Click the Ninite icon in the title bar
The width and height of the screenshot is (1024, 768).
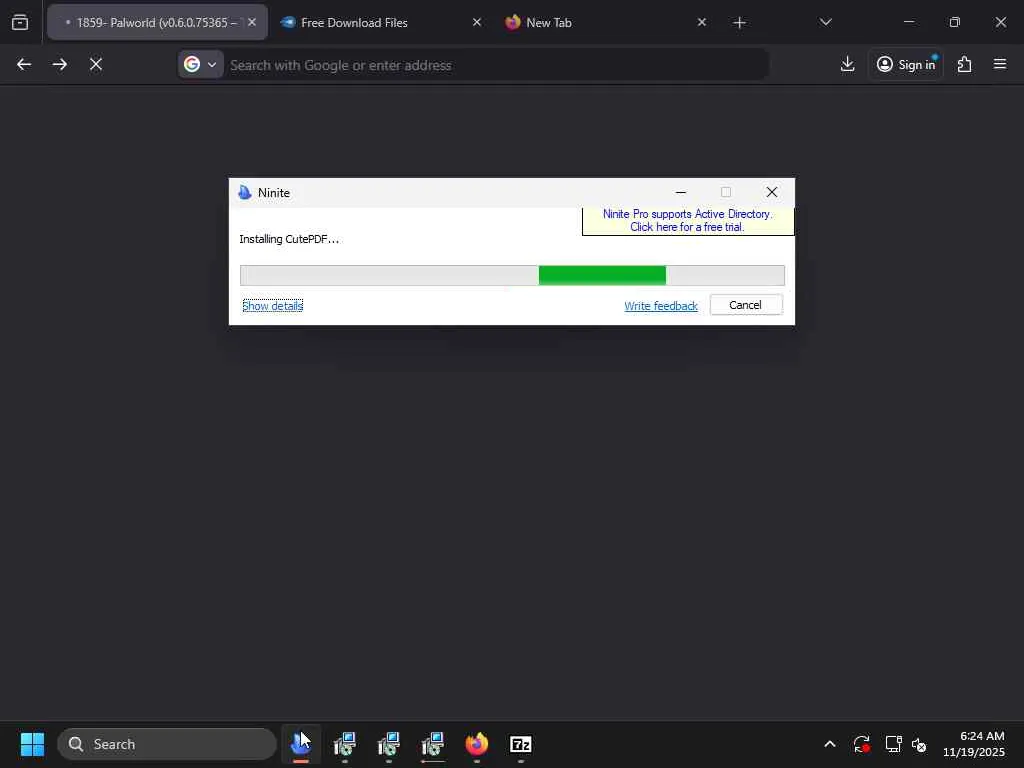(x=245, y=193)
